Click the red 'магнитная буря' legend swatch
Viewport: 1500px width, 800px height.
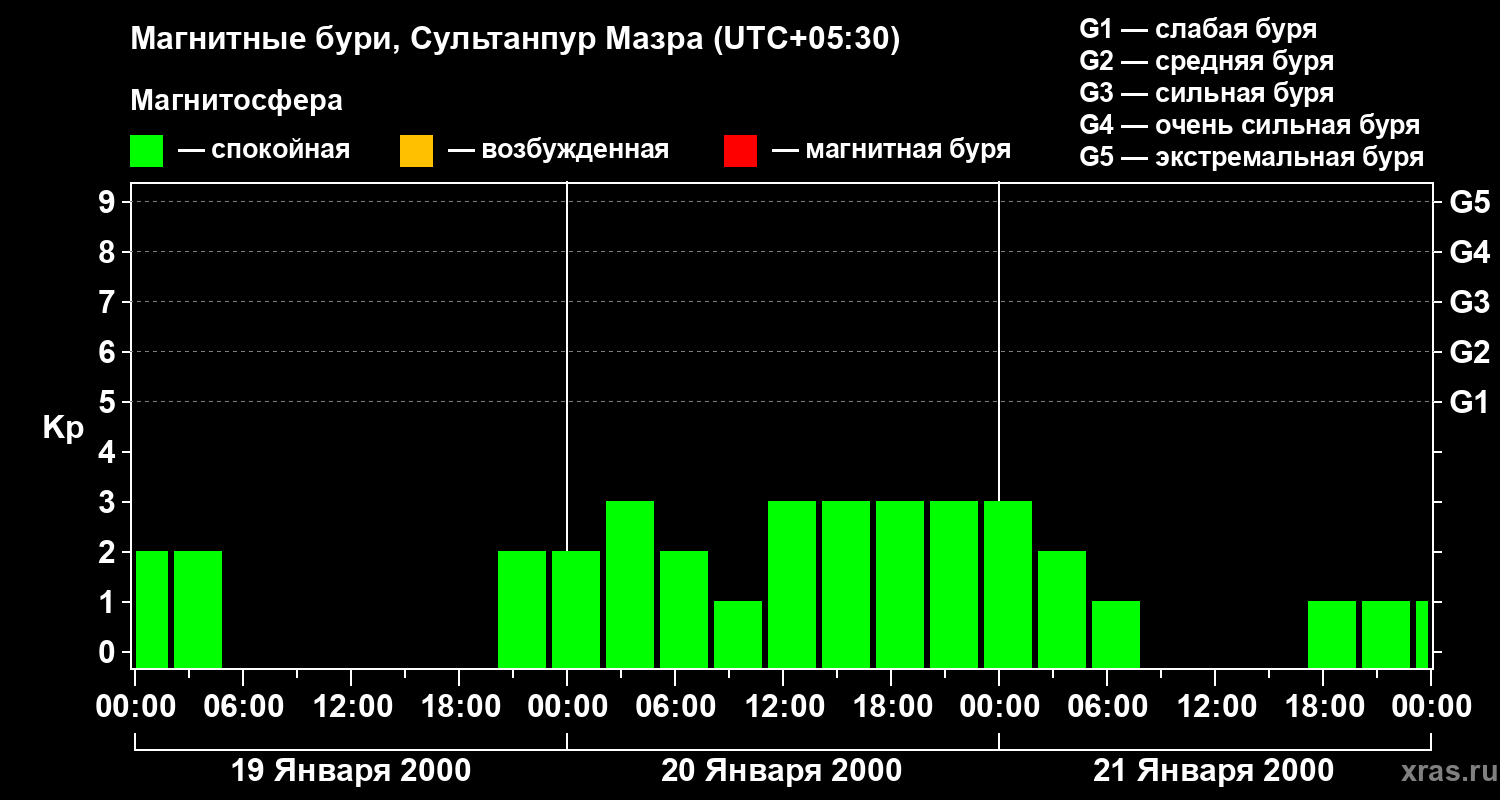(x=740, y=151)
